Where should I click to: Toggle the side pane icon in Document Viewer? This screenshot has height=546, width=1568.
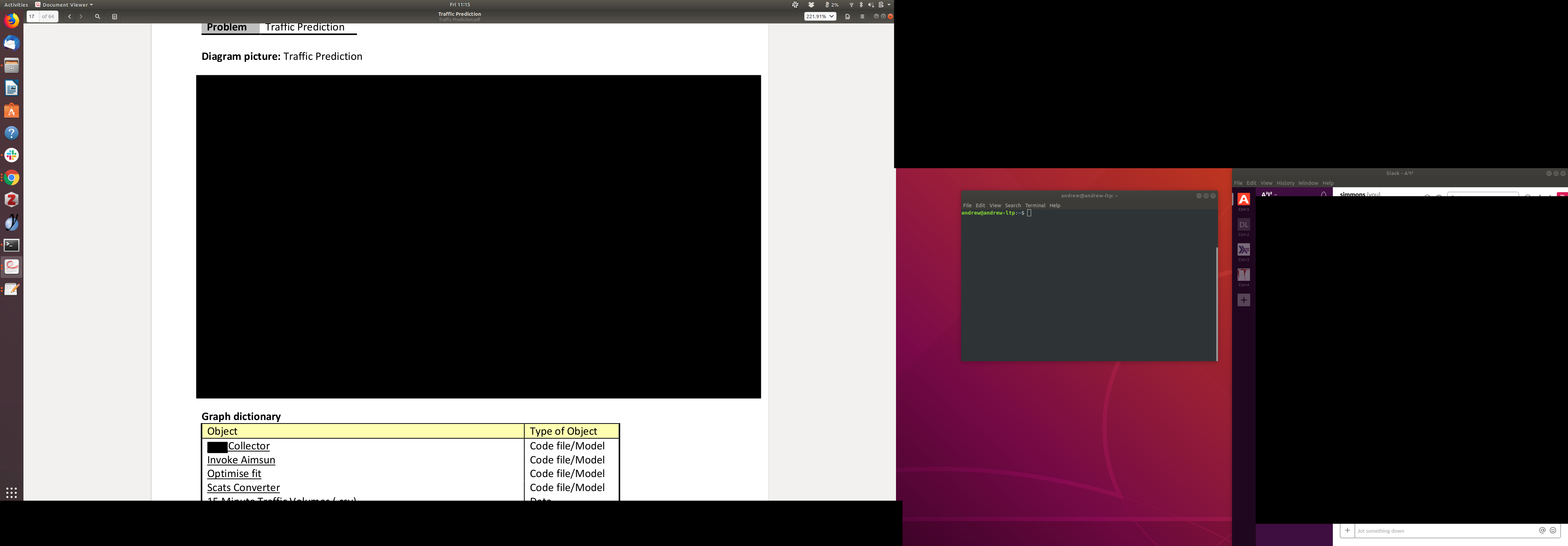click(114, 16)
